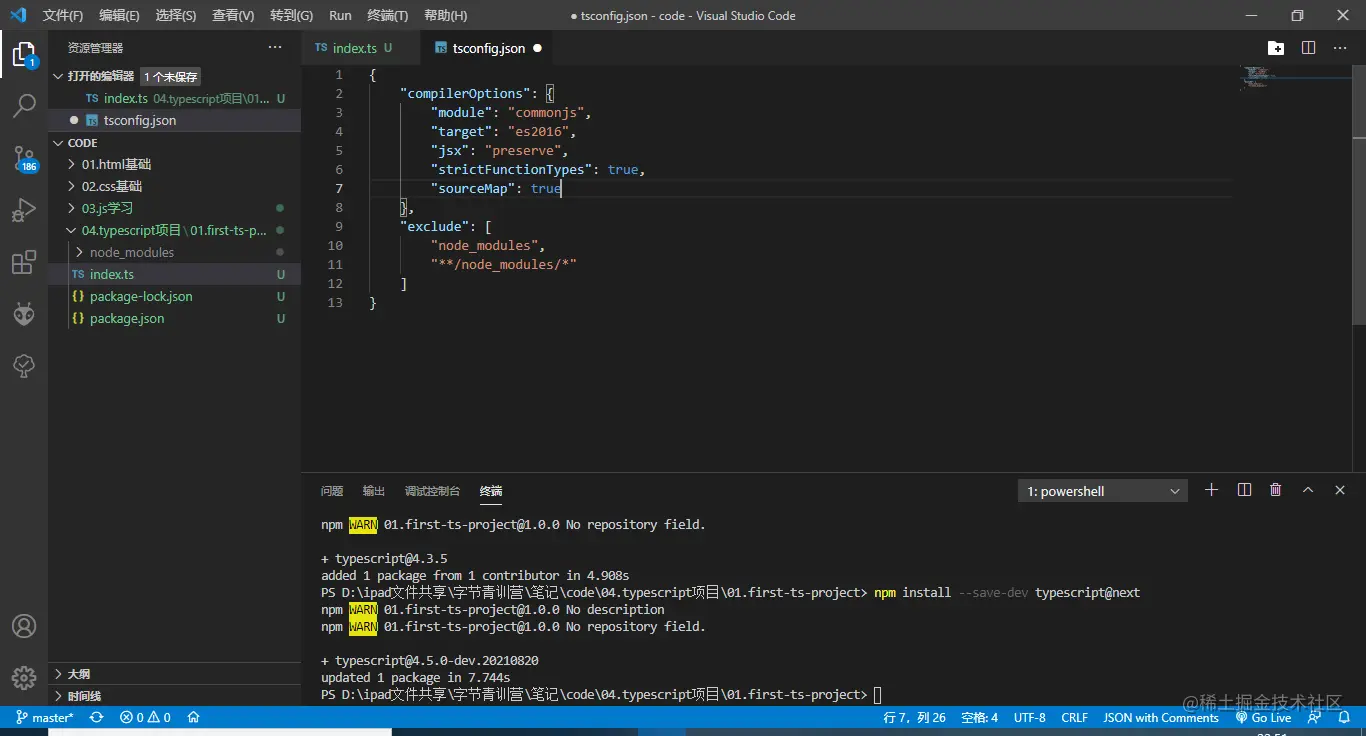The image size is (1366, 736).
Task: Change indentation via 空格: 4
Action: 979,717
